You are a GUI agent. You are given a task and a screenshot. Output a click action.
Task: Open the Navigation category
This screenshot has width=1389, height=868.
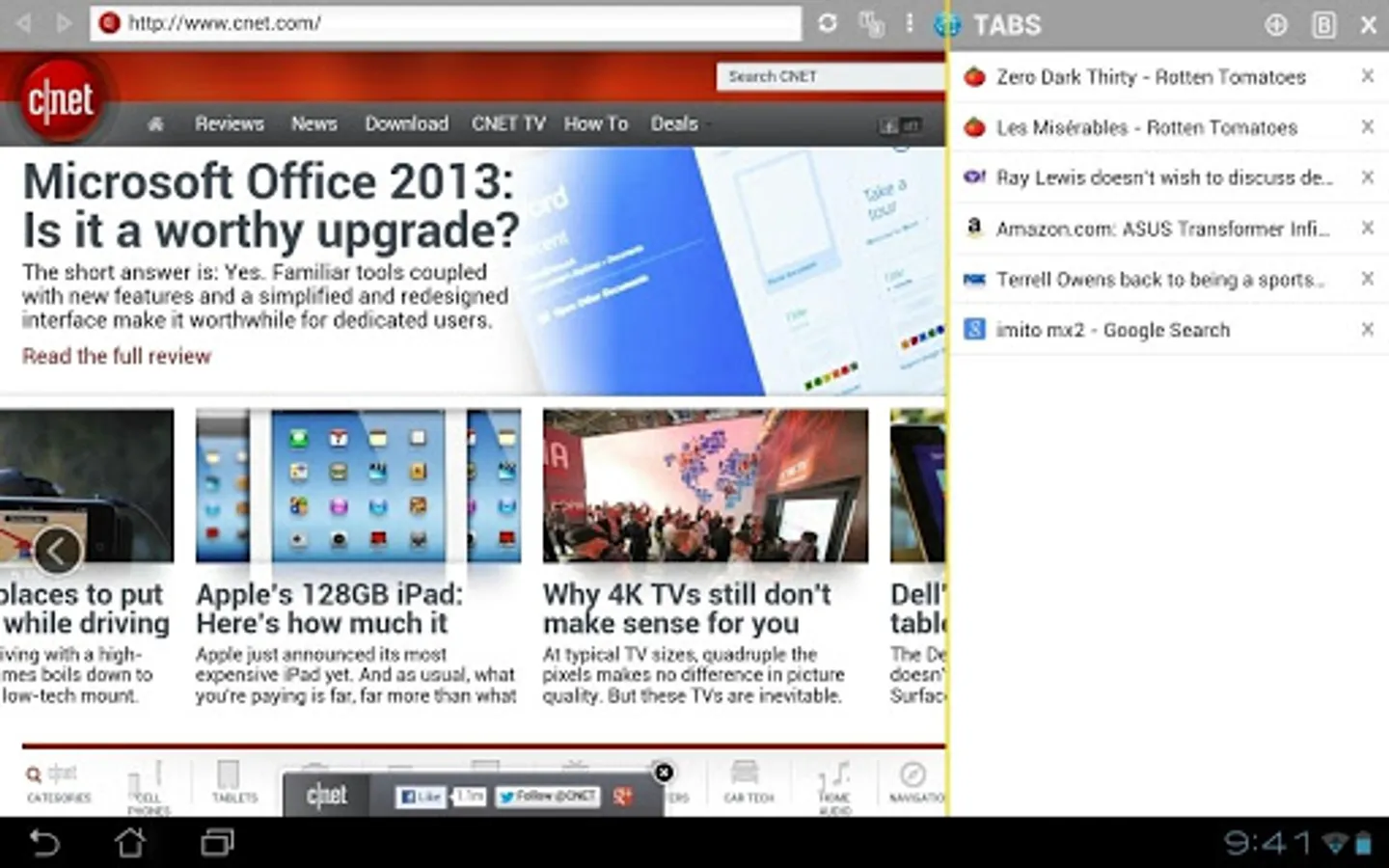pyautogui.click(x=915, y=782)
